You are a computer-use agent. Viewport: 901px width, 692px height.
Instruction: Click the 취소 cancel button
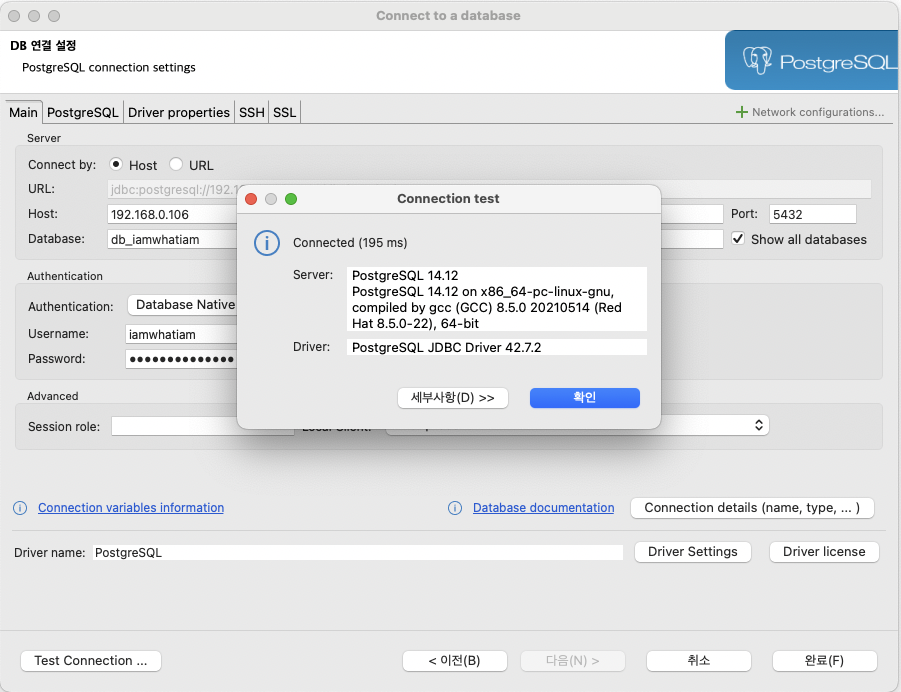click(x=699, y=661)
